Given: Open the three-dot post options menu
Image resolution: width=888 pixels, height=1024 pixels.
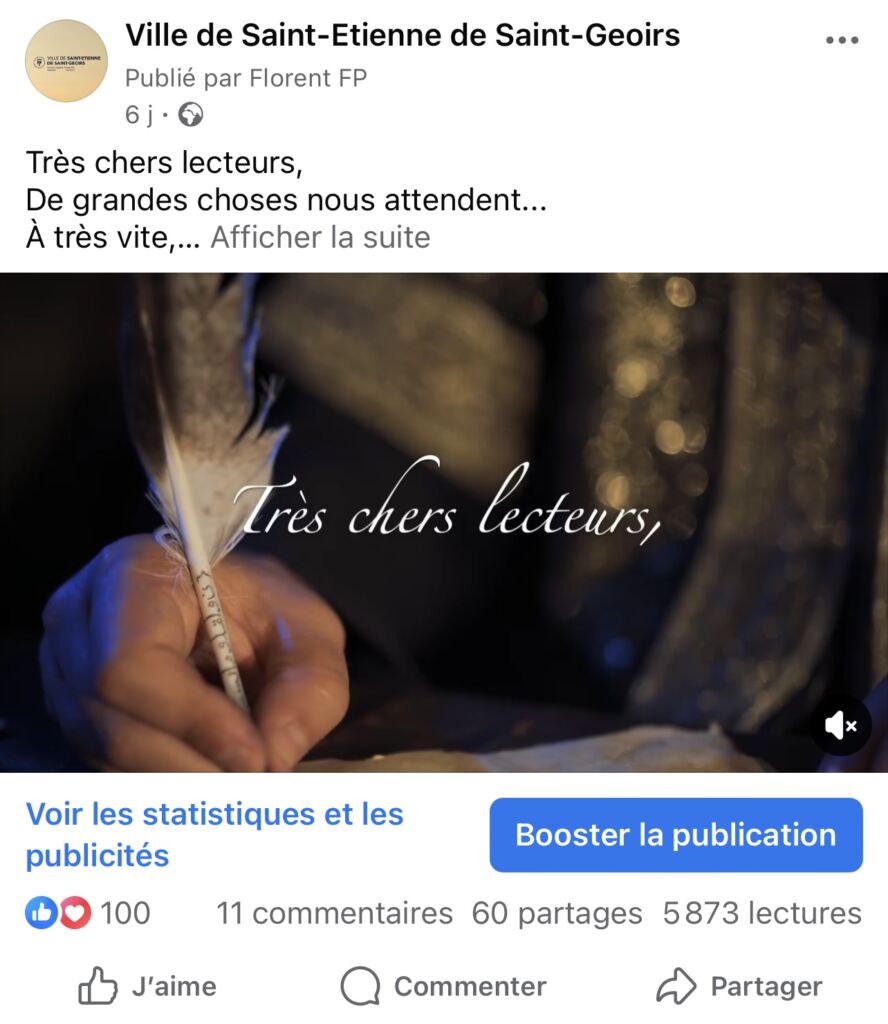Looking at the screenshot, I should pyautogui.click(x=842, y=40).
